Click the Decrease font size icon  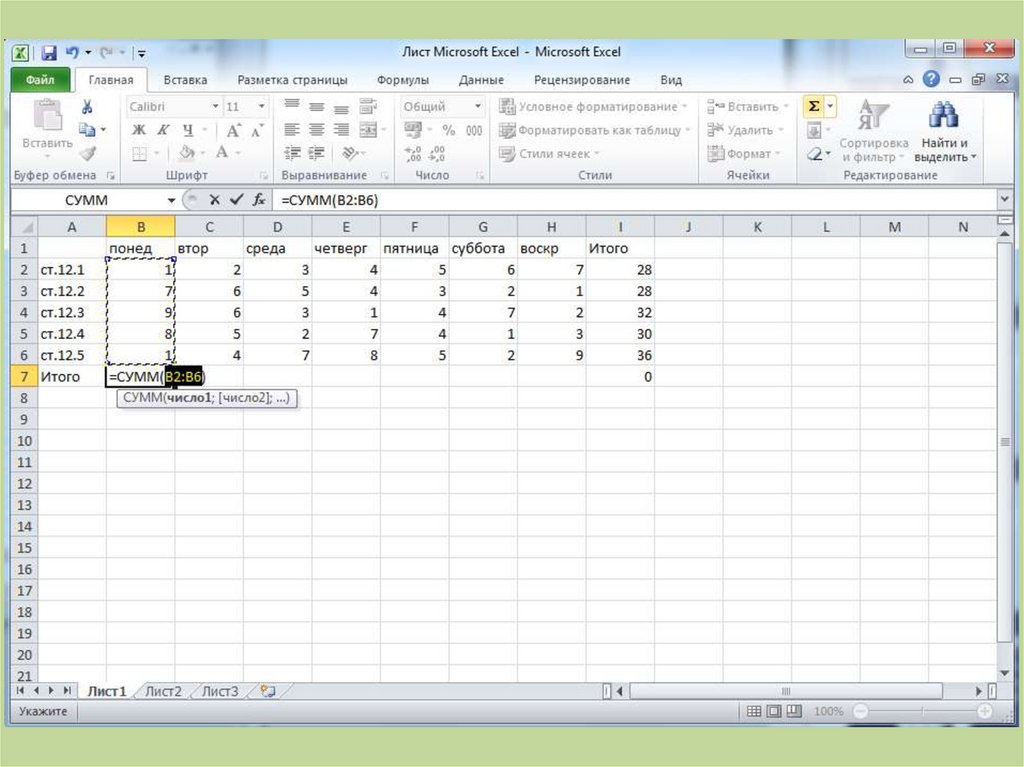257,130
